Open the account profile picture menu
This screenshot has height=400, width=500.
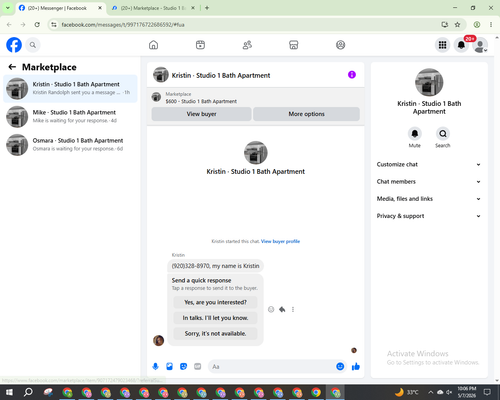coord(480,45)
